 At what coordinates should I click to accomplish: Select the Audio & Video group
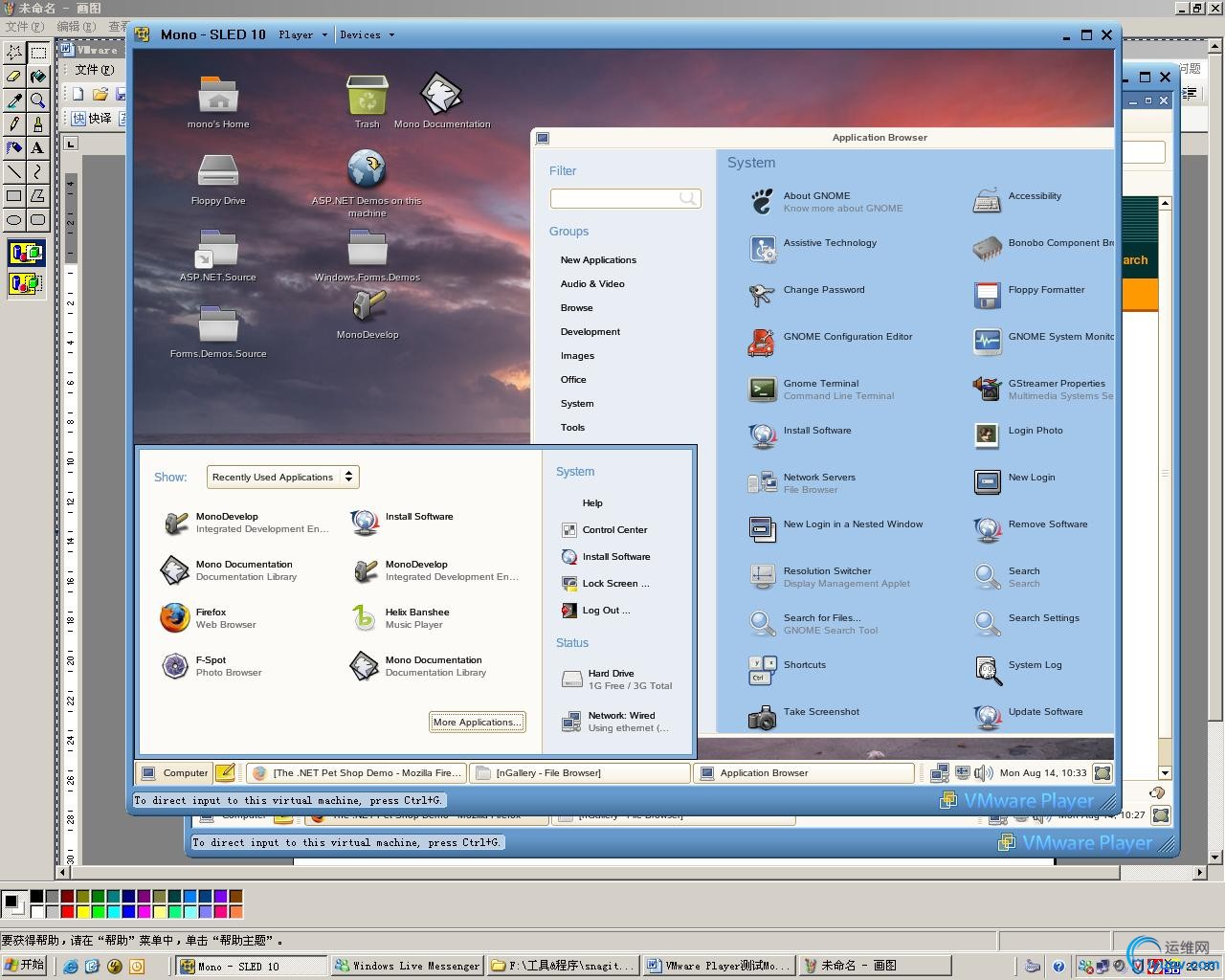(592, 284)
